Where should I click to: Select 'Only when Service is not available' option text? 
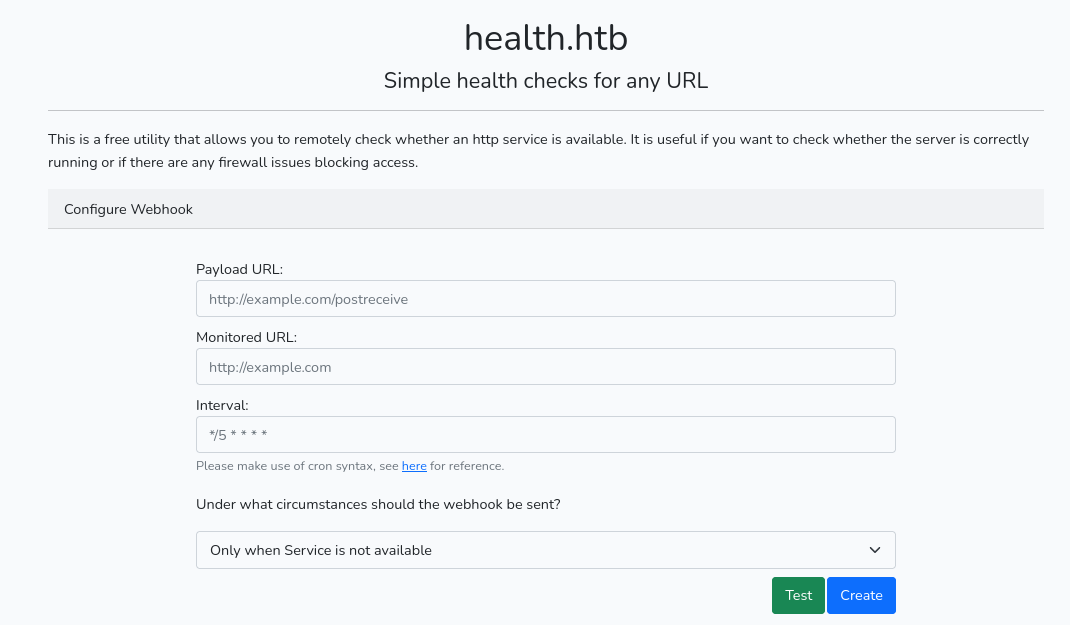click(x=321, y=550)
